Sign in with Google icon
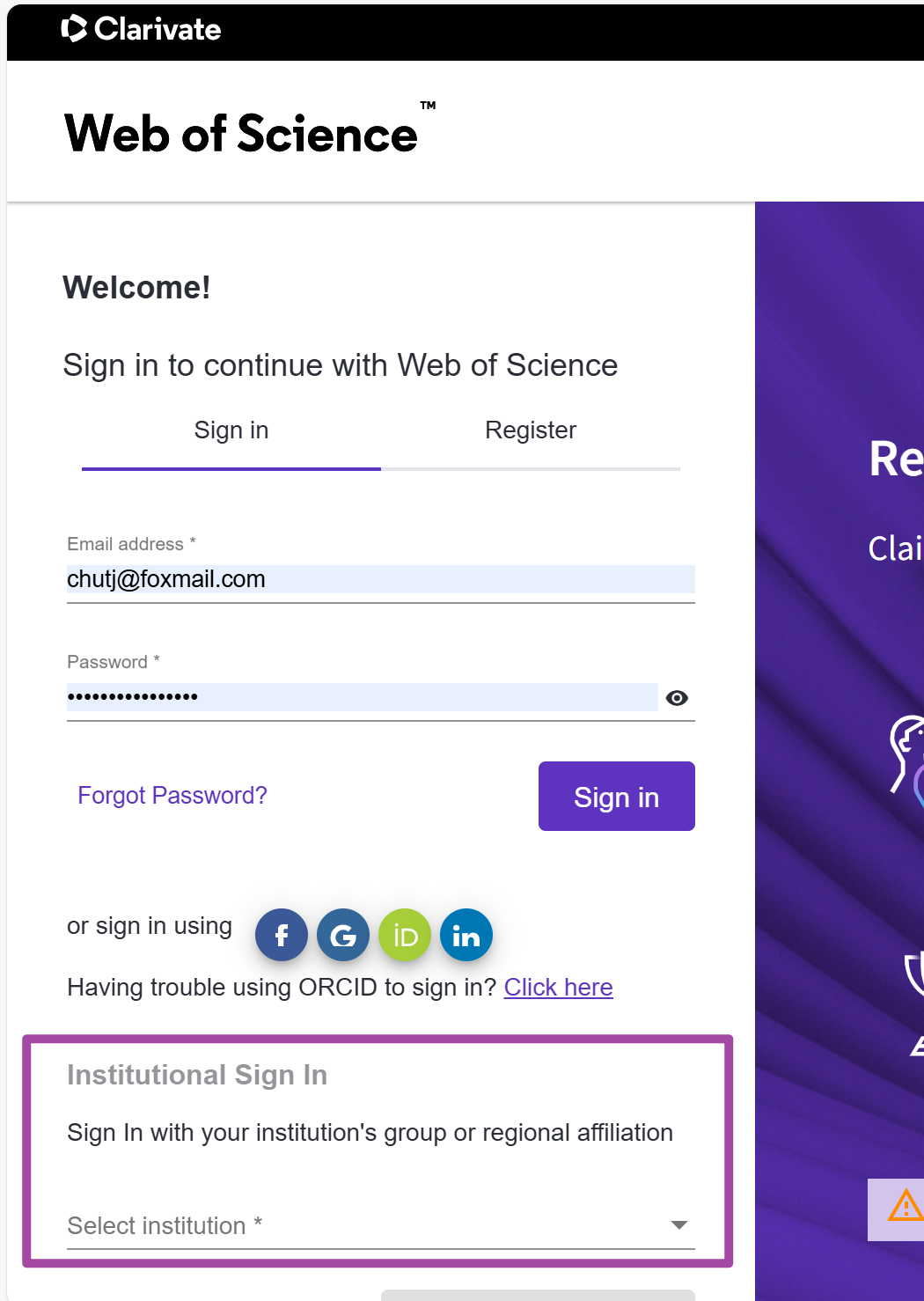Viewport: 924px width, 1301px height. [x=343, y=935]
